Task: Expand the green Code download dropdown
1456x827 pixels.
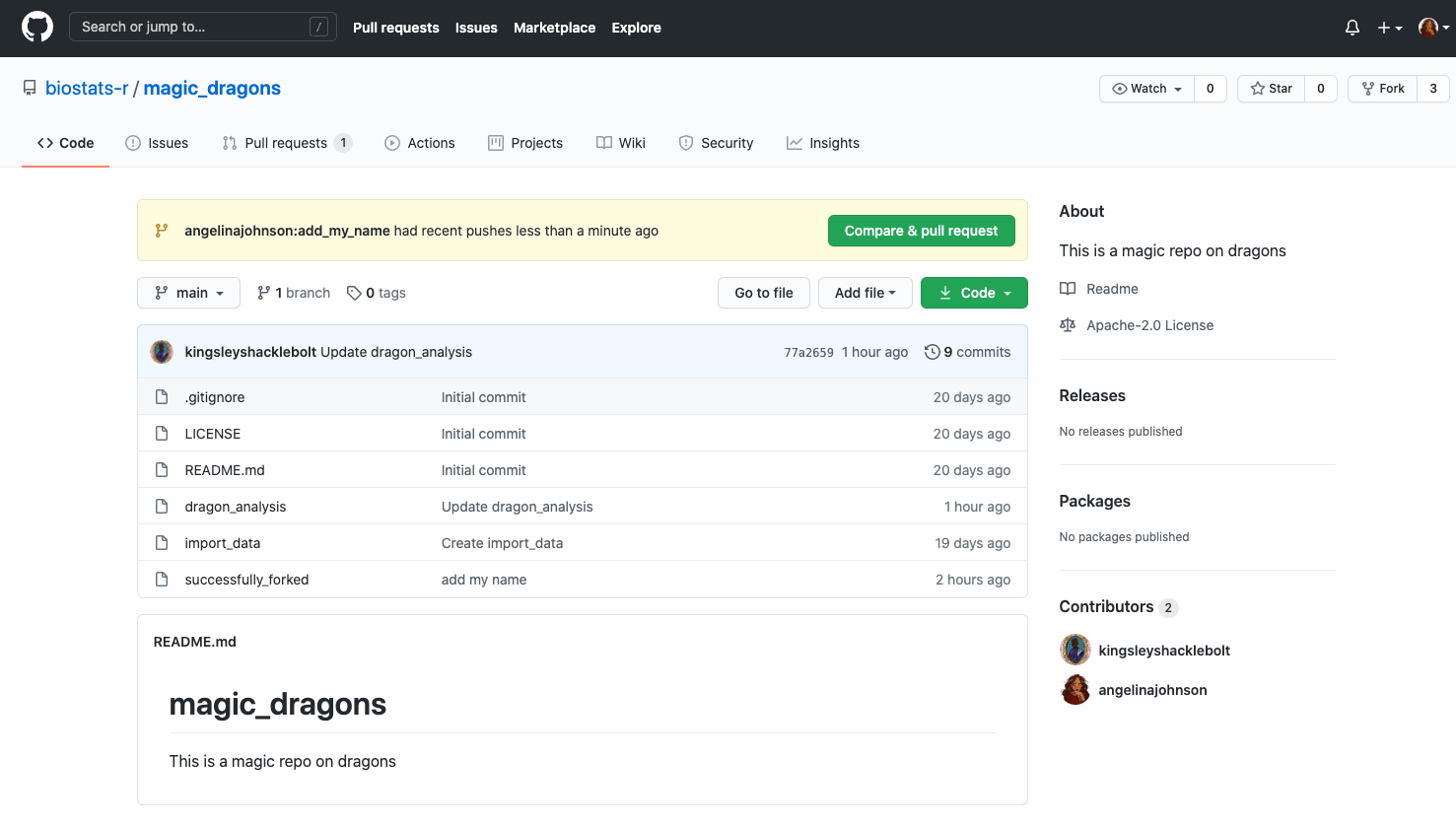Action: [974, 293]
